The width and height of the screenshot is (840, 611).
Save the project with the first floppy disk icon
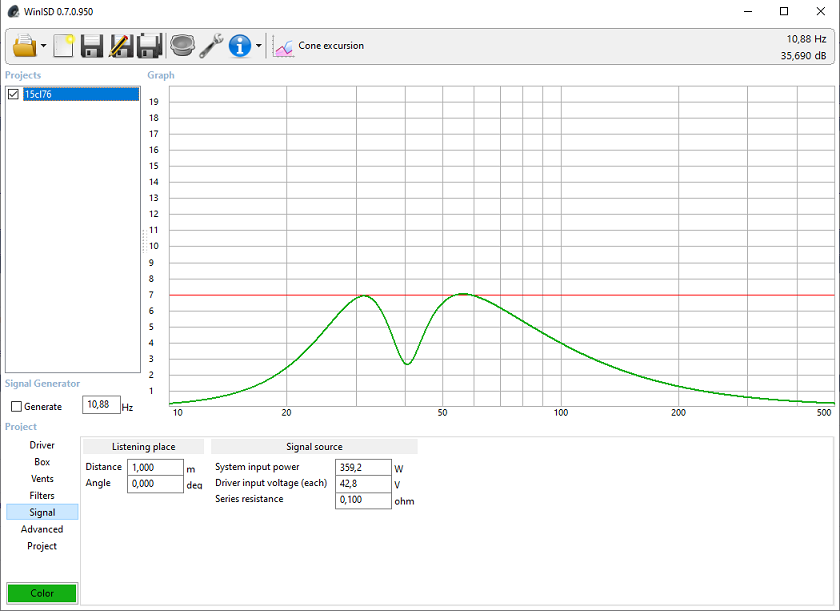[x=92, y=46]
